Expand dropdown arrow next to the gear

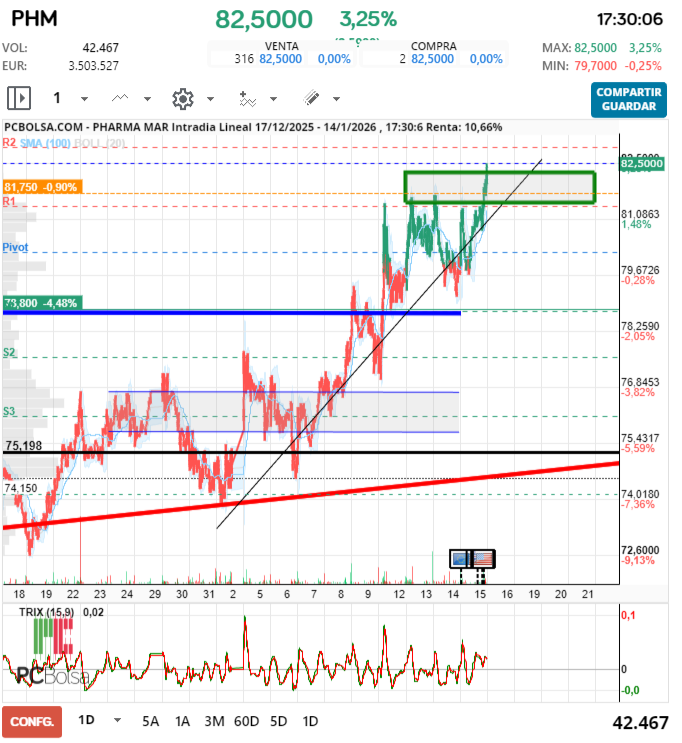point(210,99)
